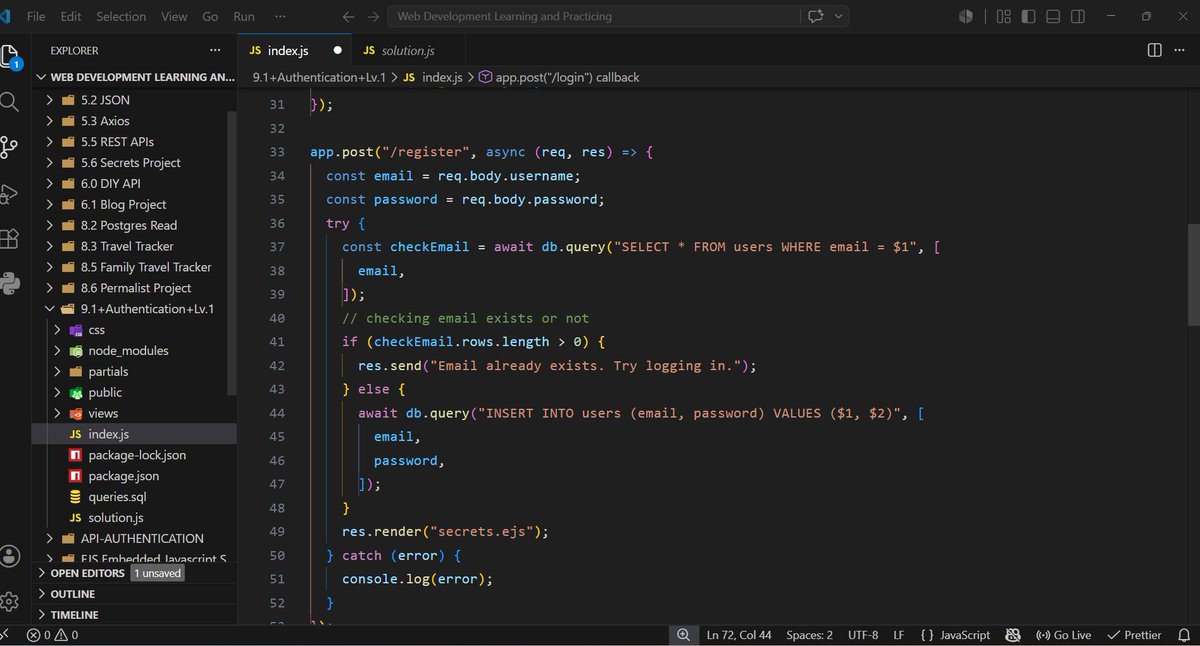Open the File menu
The width and height of the screenshot is (1200, 646).
pos(36,17)
